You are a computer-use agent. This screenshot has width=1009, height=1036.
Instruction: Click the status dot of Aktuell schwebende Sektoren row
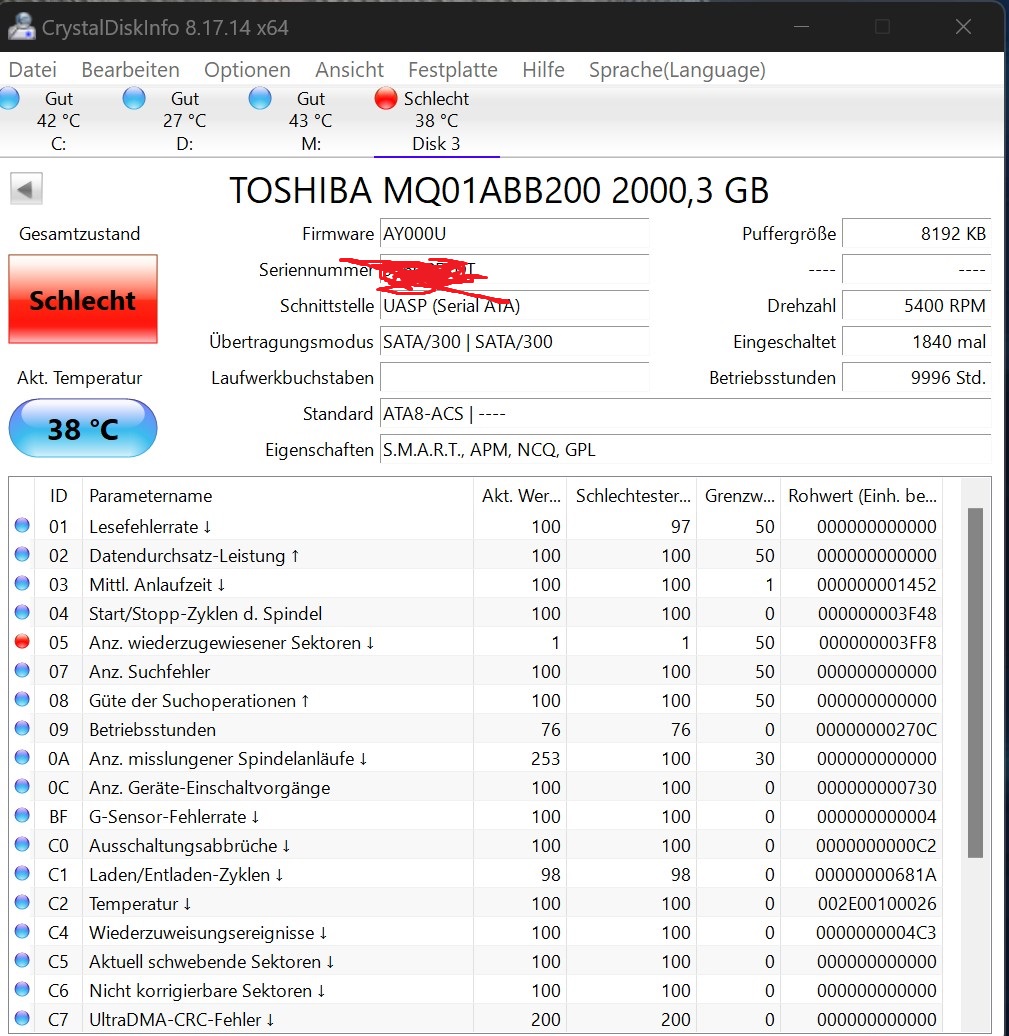pyautogui.click(x=22, y=961)
